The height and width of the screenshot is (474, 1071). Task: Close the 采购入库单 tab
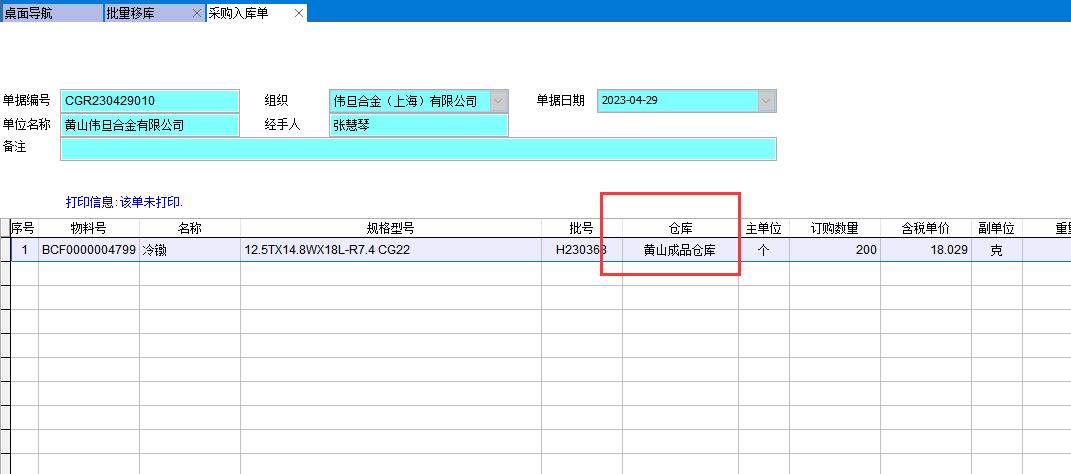[298, 13]
